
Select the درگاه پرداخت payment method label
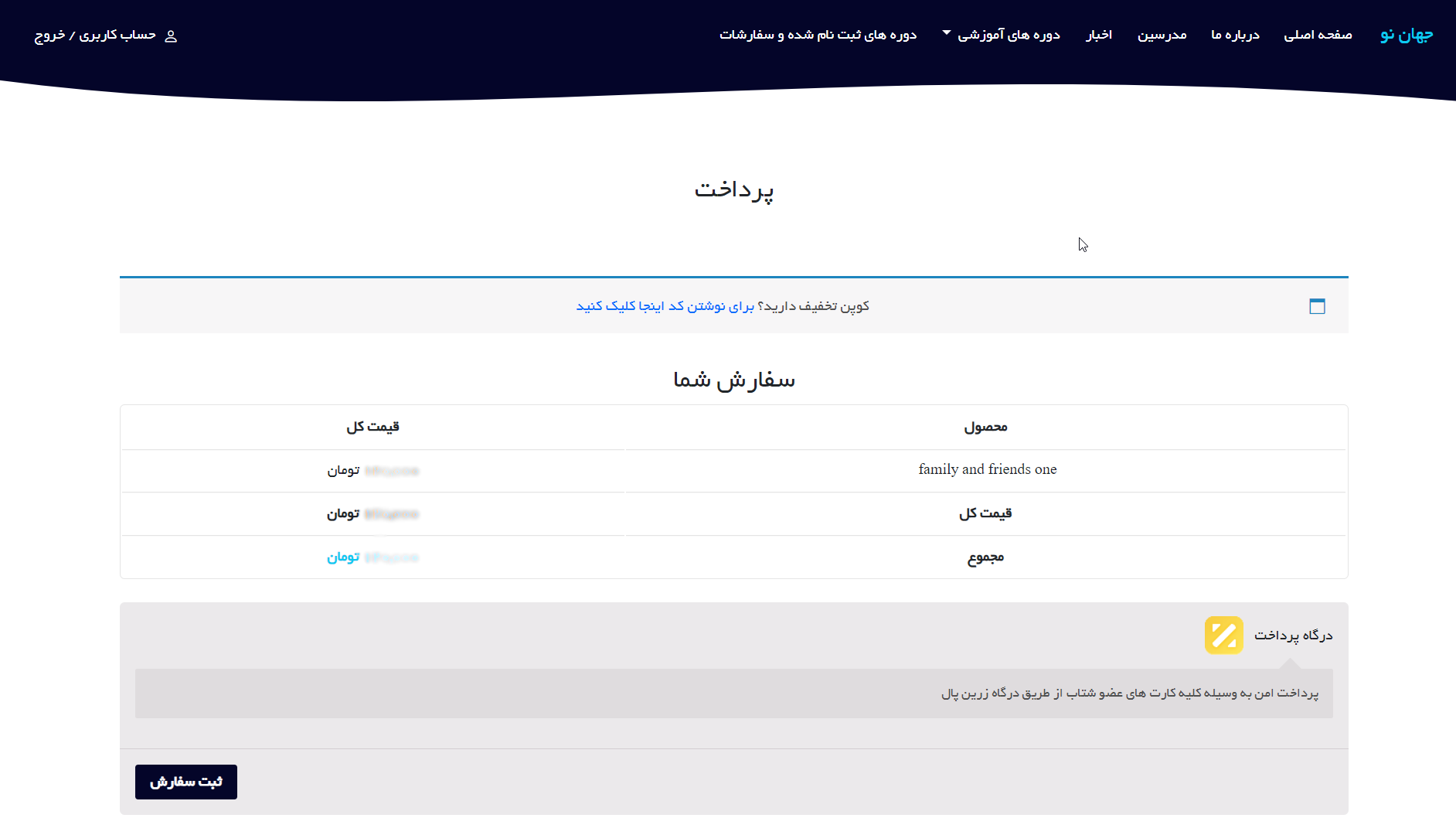(x=1293, y=636)
